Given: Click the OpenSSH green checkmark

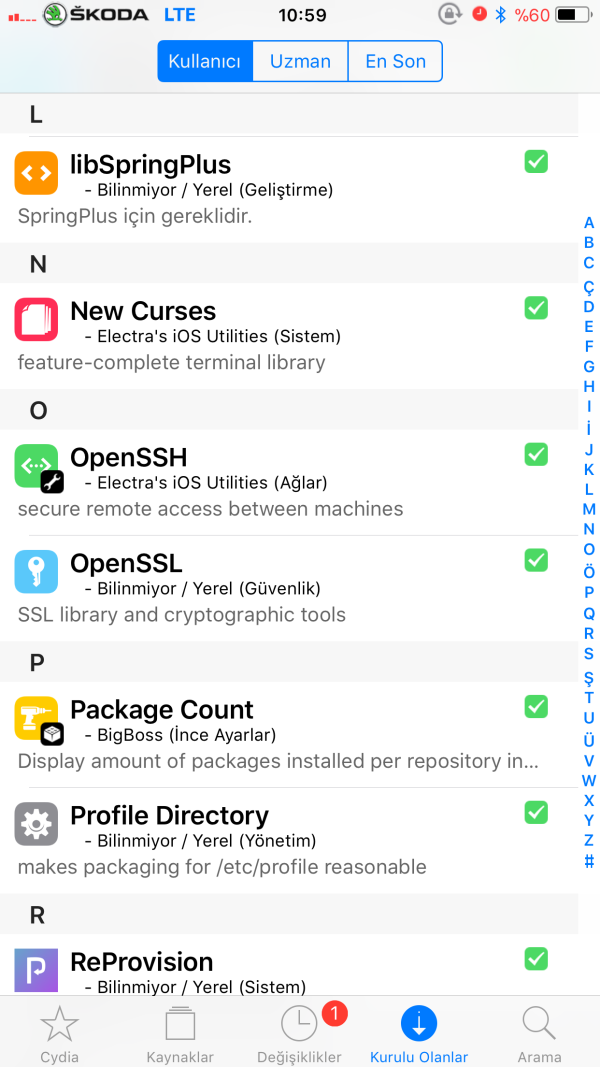Looking at the screenshot, I should pyautogui.click(x=536, y=454).
